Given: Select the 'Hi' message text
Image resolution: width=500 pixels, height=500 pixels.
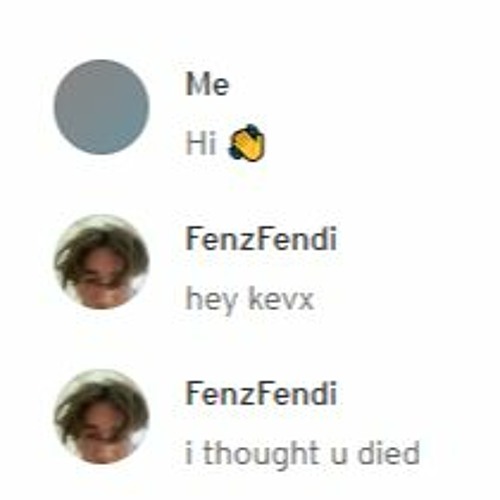Looking at the screenshot, I should (201, 143).
